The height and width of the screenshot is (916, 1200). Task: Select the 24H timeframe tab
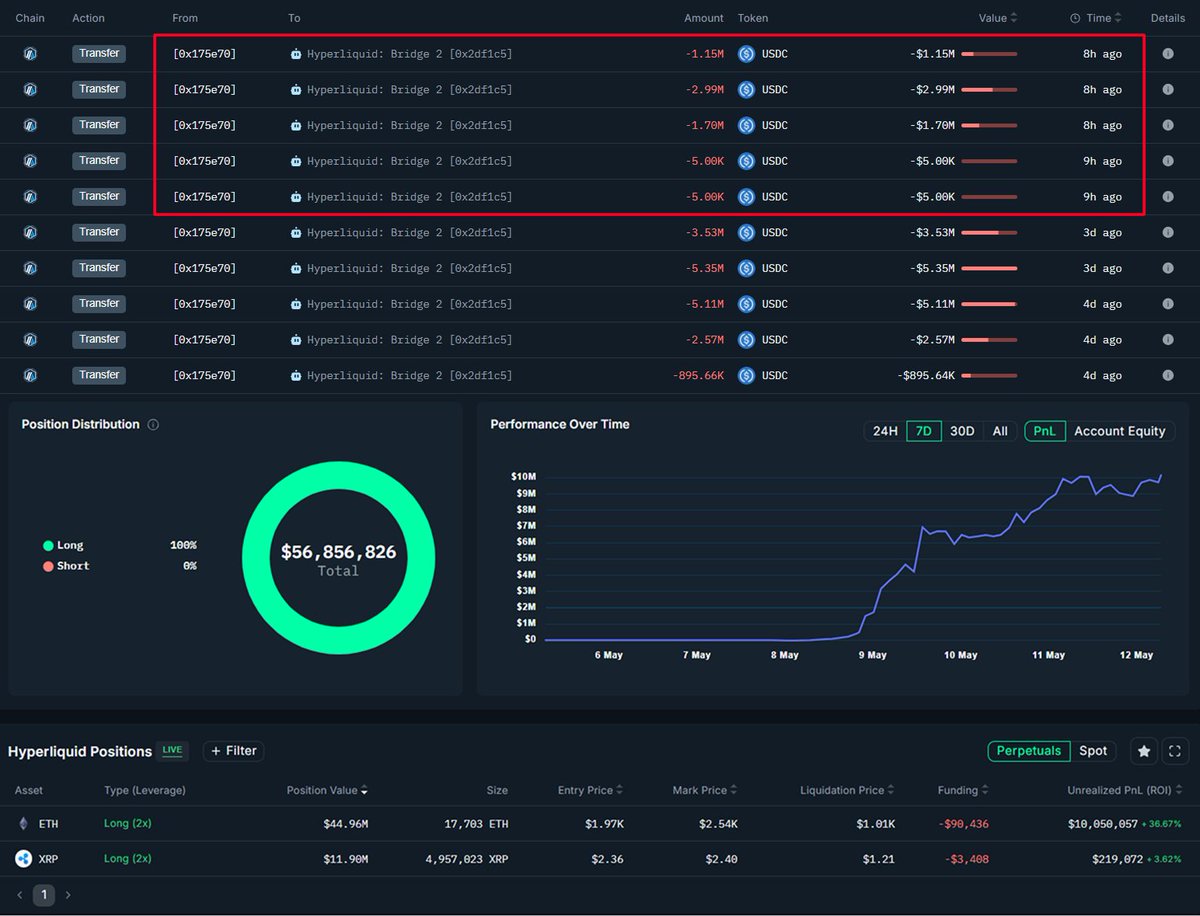click(x=884, y=431)
